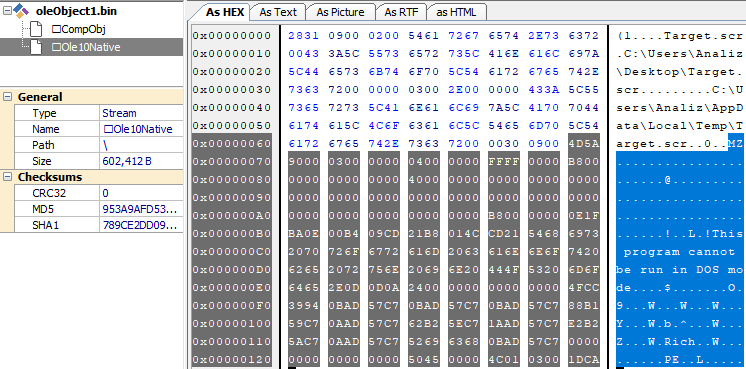Image resolution: width=746 pixels, height=369 pixels.
Task: Click the ASCII text '.C:\Users\Analiz'
Action: click(680, 54)
